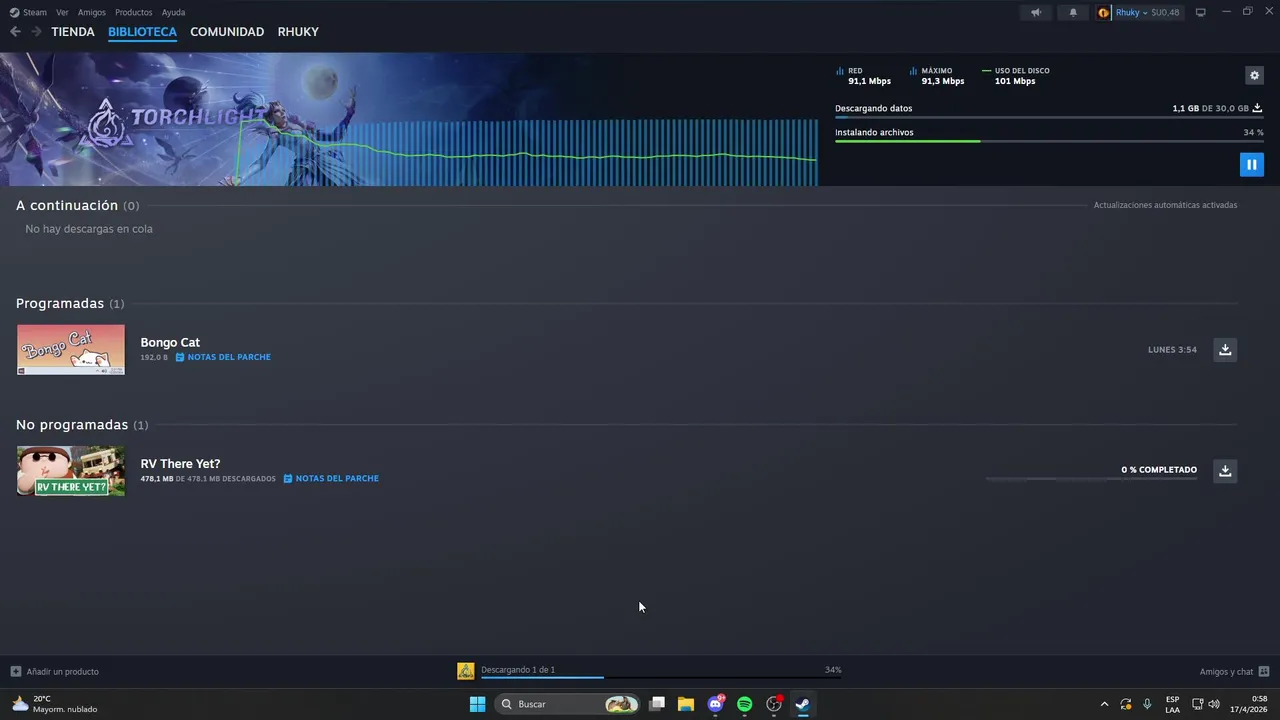Click Bongo Cat NOTAS DEL PARCHE link

click(229, 357)
